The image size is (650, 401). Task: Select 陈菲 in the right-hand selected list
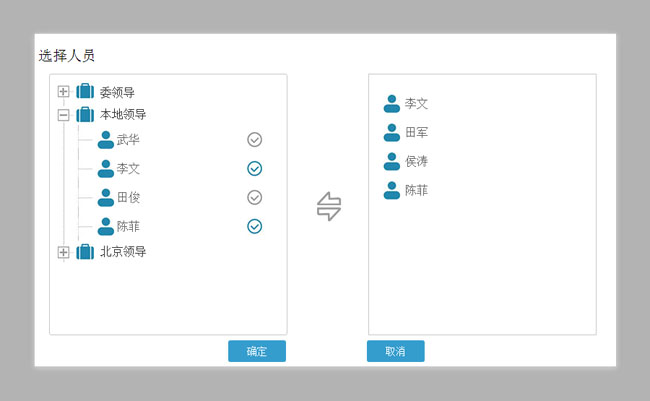tap(416, 190)
